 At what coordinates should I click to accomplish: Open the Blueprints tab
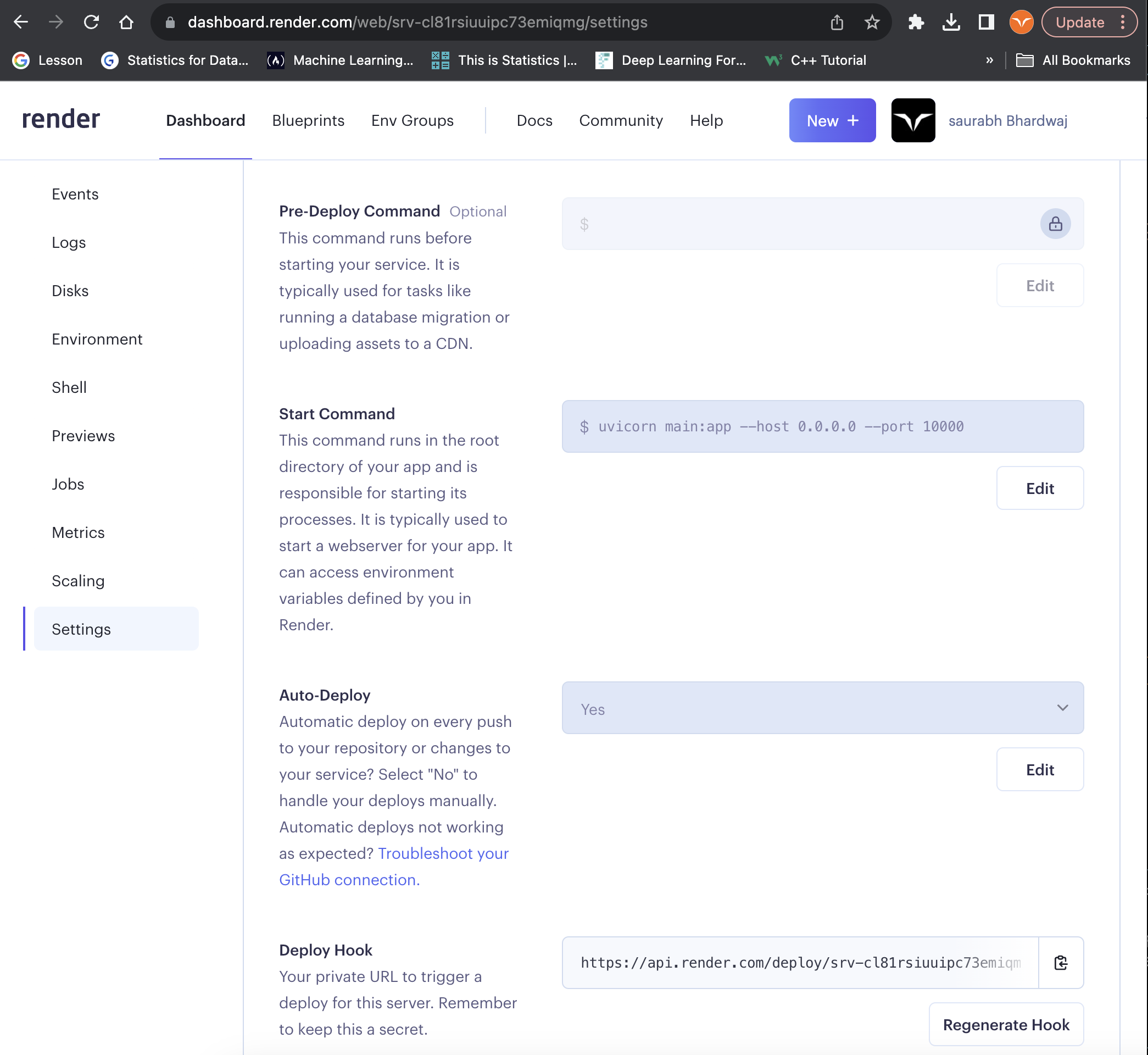click(308, 120)
